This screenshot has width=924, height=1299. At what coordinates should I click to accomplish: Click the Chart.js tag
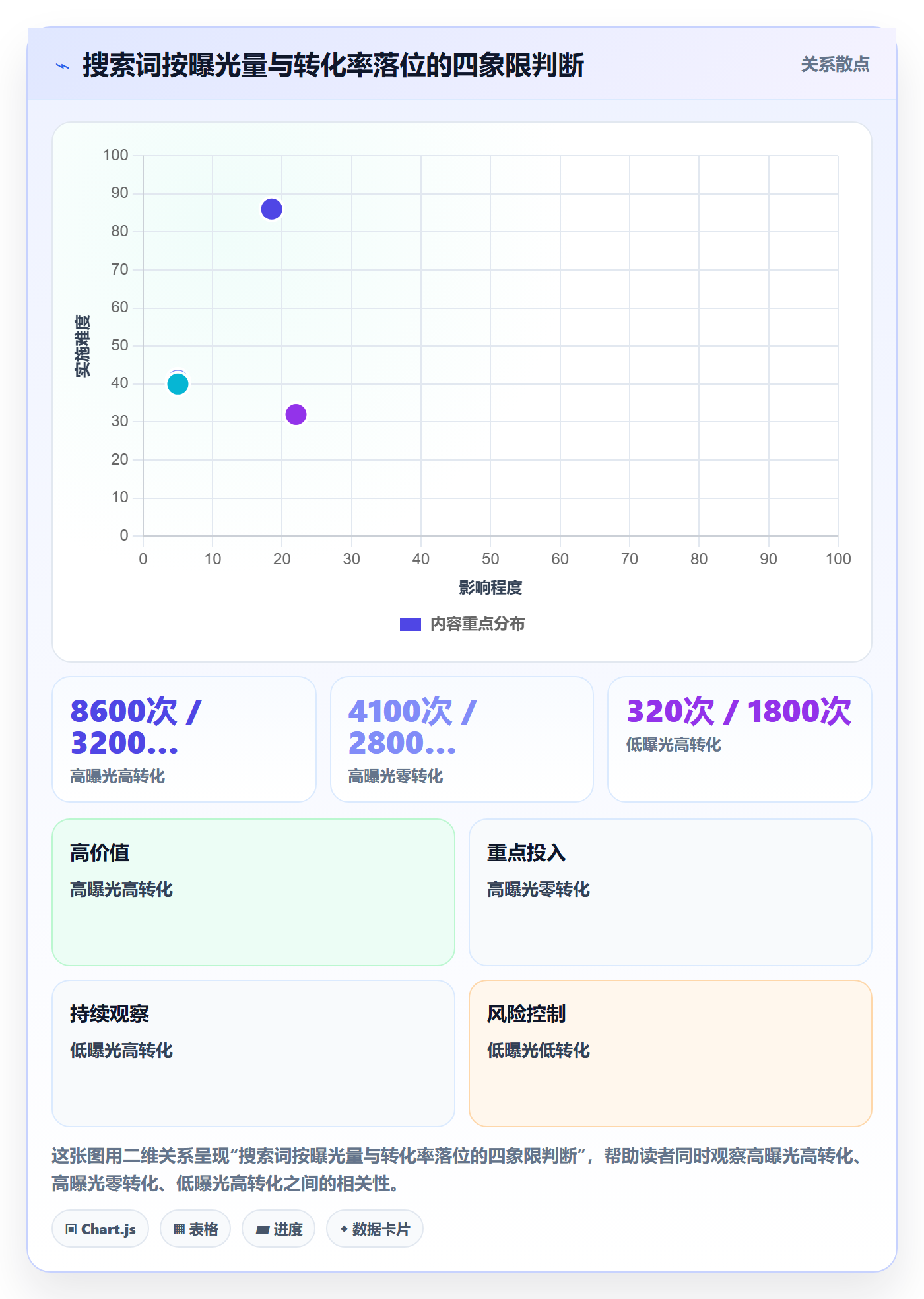pos(100,1229)
